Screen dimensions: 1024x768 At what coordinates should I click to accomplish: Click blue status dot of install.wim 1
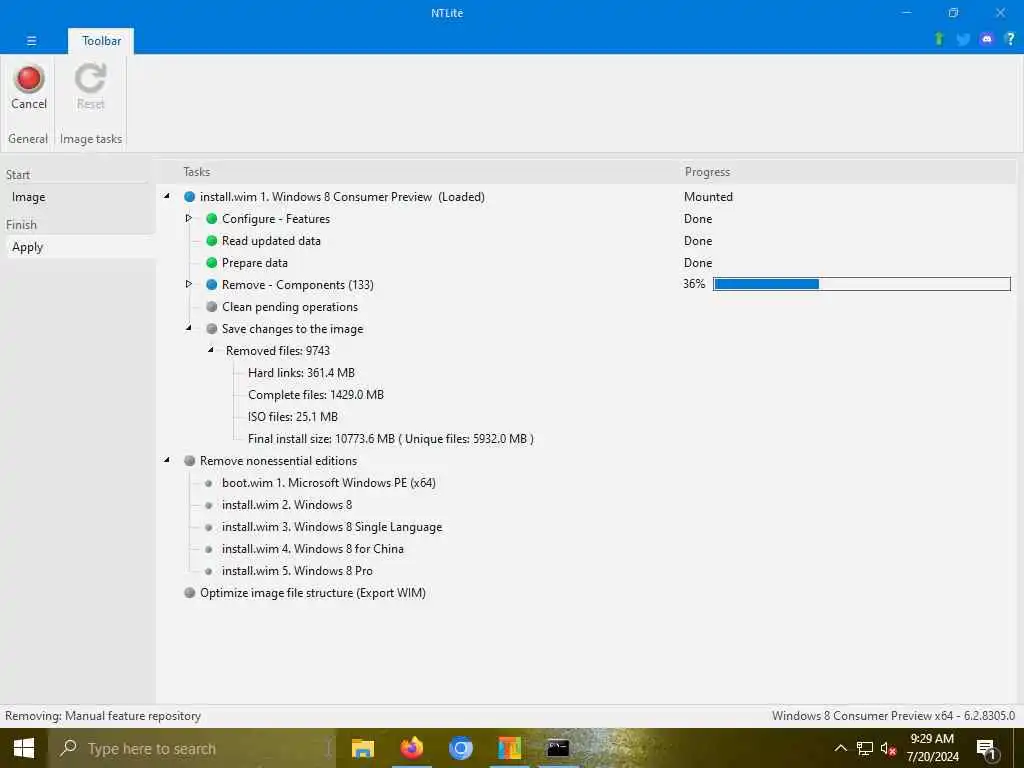click(189, 197)
